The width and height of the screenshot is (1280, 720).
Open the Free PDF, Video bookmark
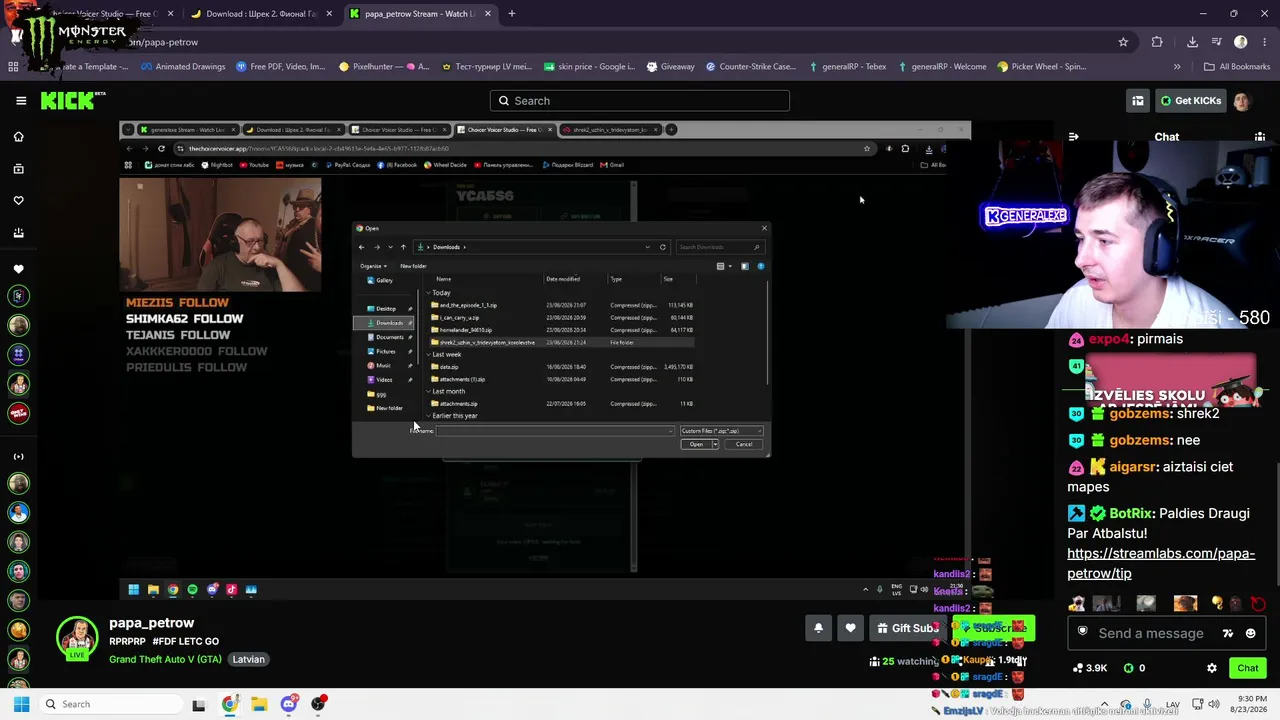(281, 67)
